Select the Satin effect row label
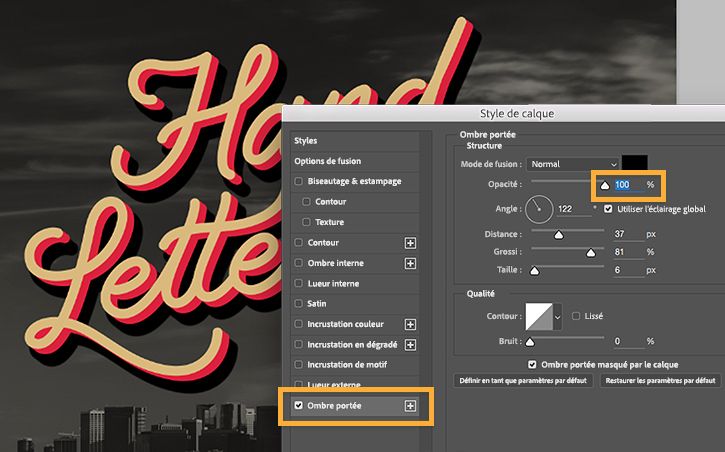Viewport: 725px width, 452px height. click(x=317, y=304)
